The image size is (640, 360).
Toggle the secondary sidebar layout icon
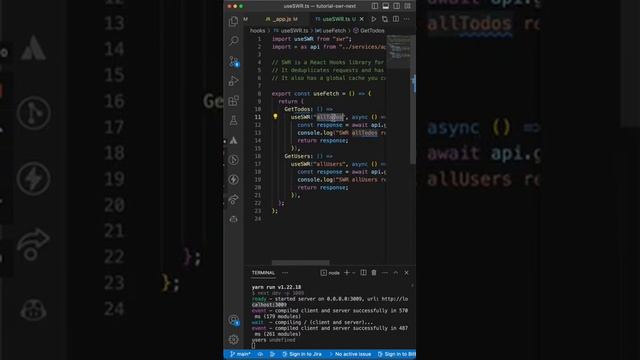[x=397, y=6]
